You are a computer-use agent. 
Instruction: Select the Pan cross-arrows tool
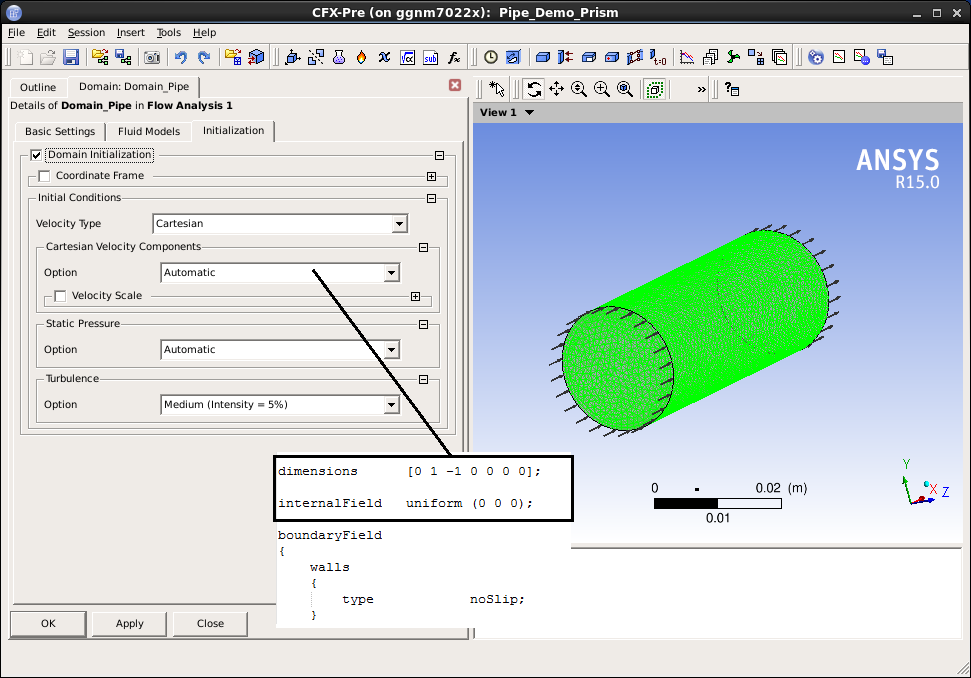pyautogui.click(x=557, y=89)
